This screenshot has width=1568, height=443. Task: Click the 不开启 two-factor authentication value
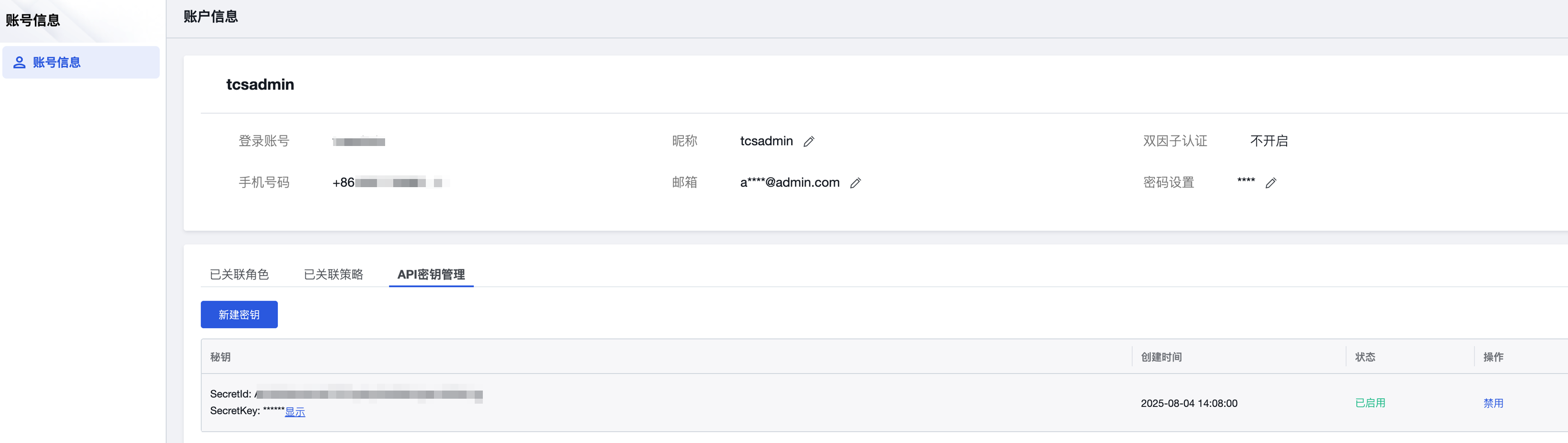coord(1268,141)
